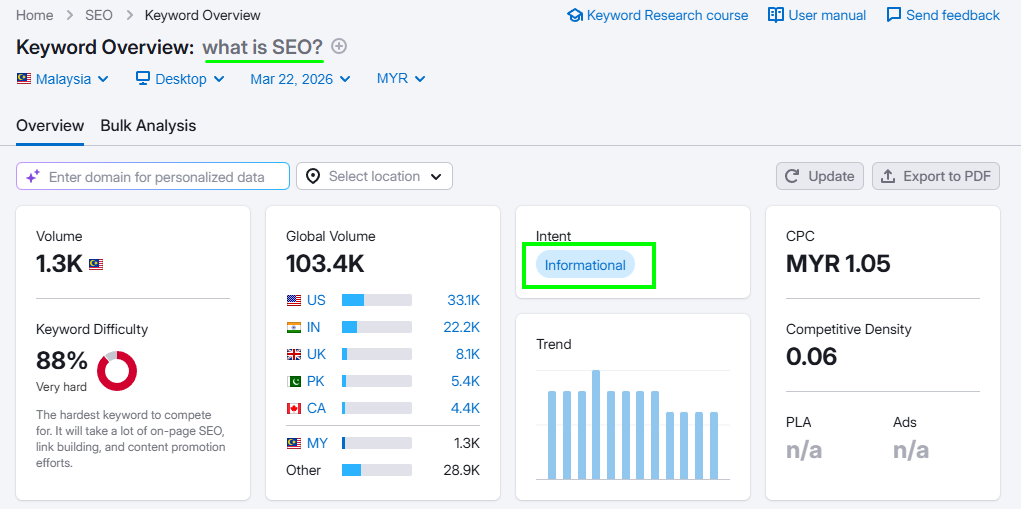Click the plus icon beside keyword title
This screenshot has width=1021, height=509.
339,46
